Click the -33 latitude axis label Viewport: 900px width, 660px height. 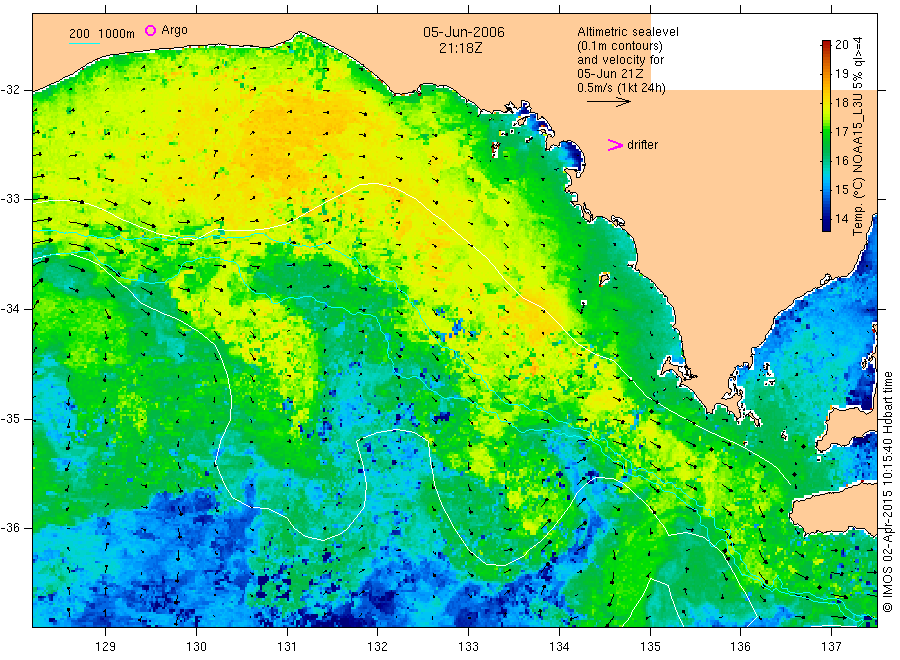click(10, 199)
